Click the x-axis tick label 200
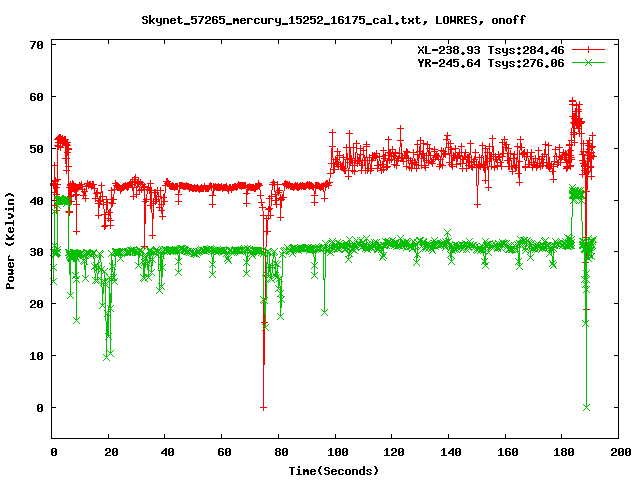 tap(620, 452)
